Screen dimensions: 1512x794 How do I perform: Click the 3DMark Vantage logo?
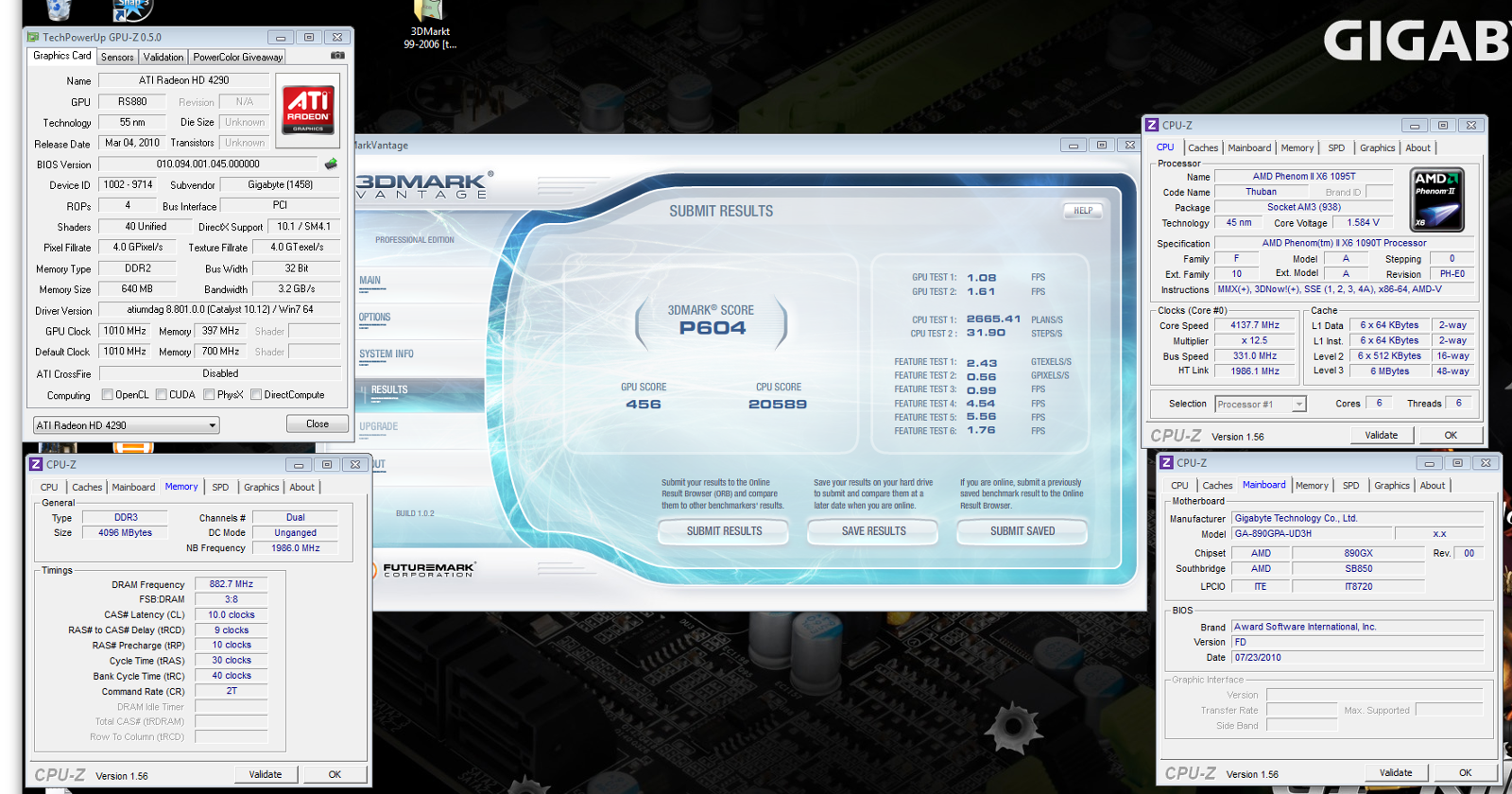point(422,185)
